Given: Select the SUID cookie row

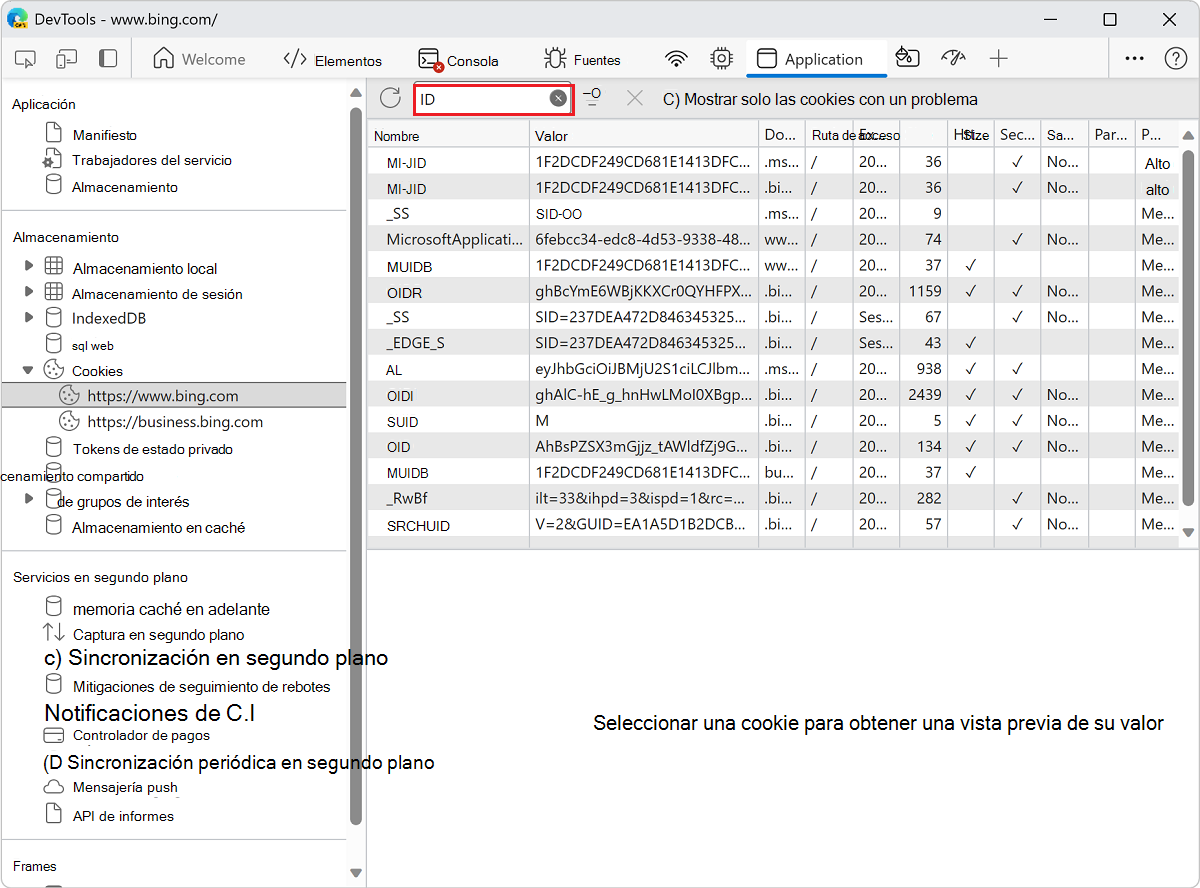Looking at the screenshot, I should click(774, 421).
